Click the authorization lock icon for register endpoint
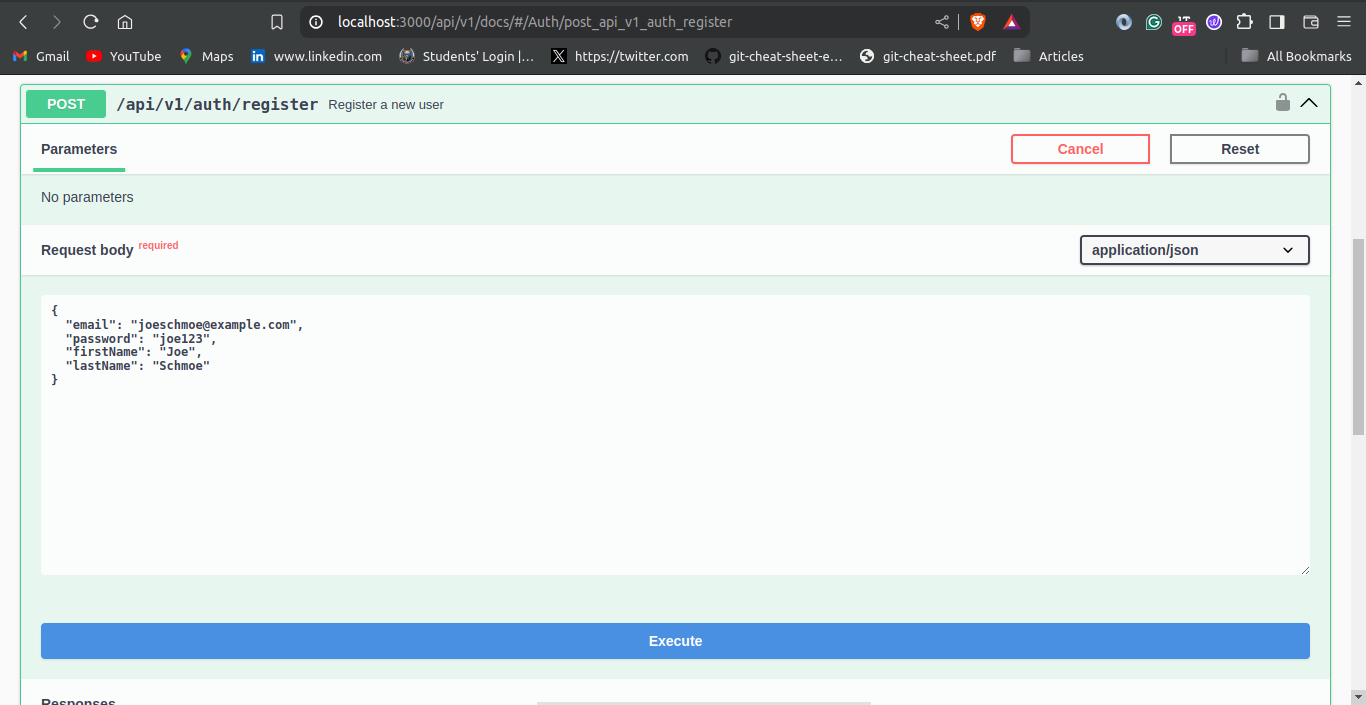1366x705 pixels. [1282, 102]
